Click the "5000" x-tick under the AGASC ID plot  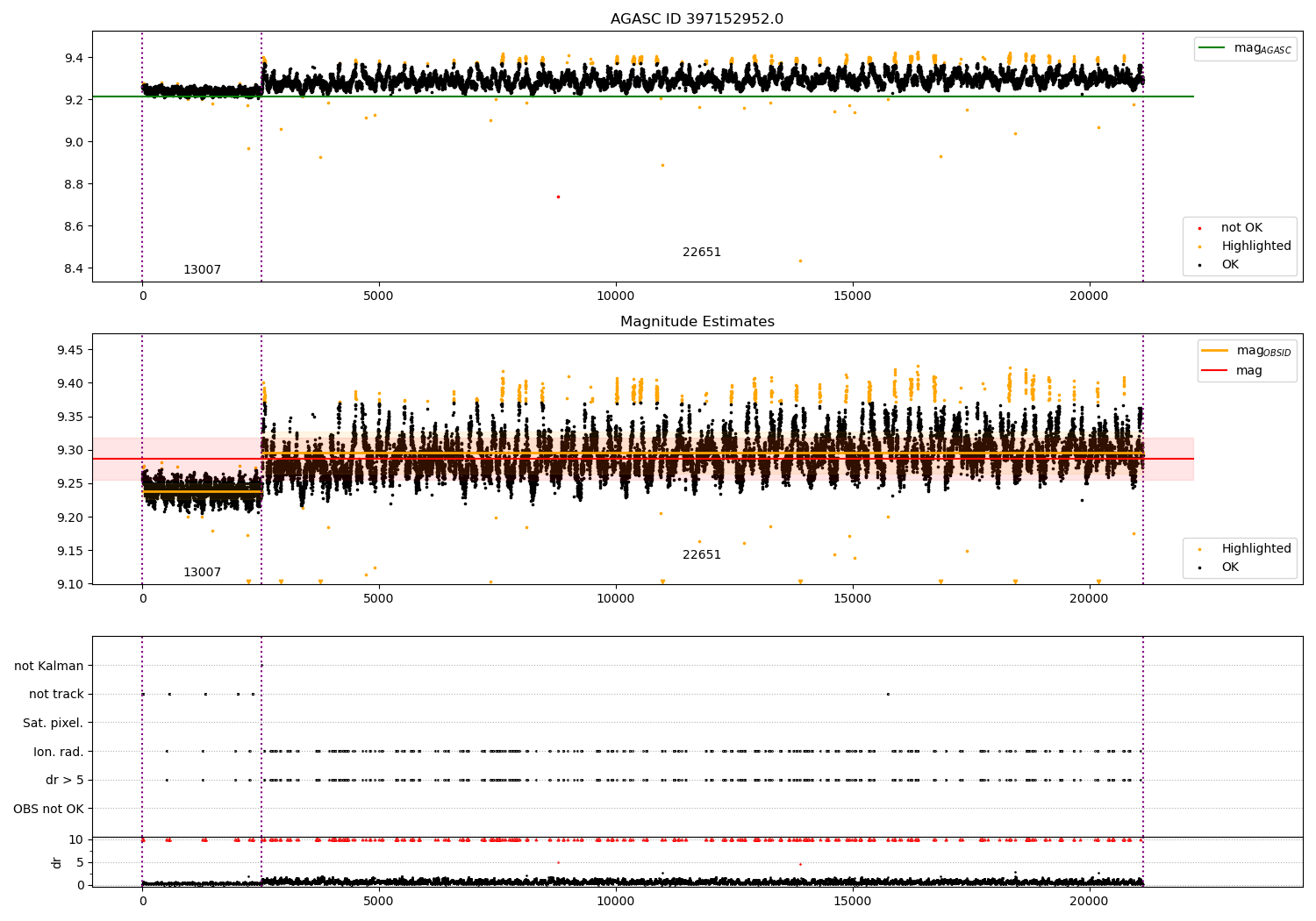(379, 296)
